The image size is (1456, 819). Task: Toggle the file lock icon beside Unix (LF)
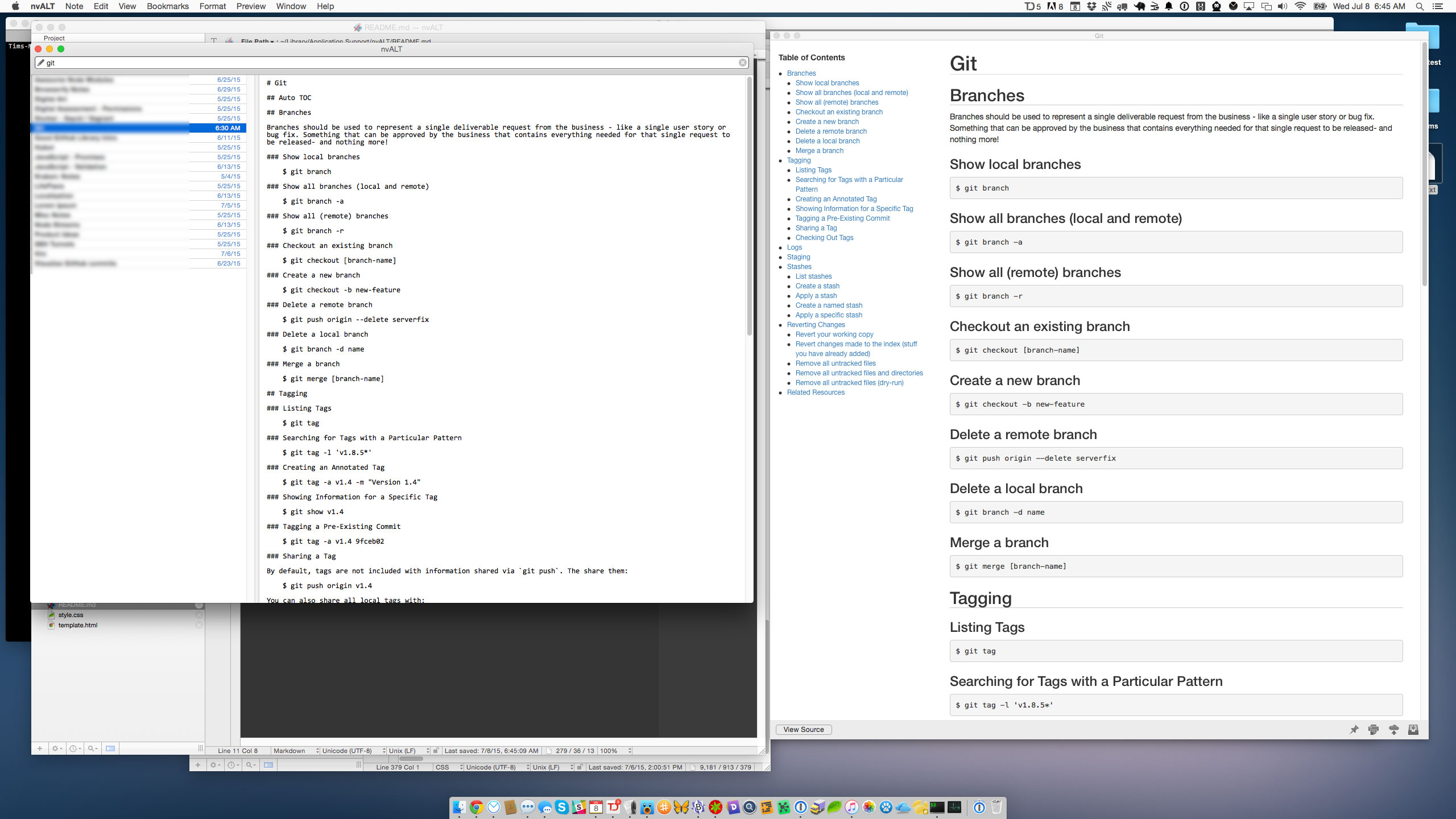click(x=436, y=751)
